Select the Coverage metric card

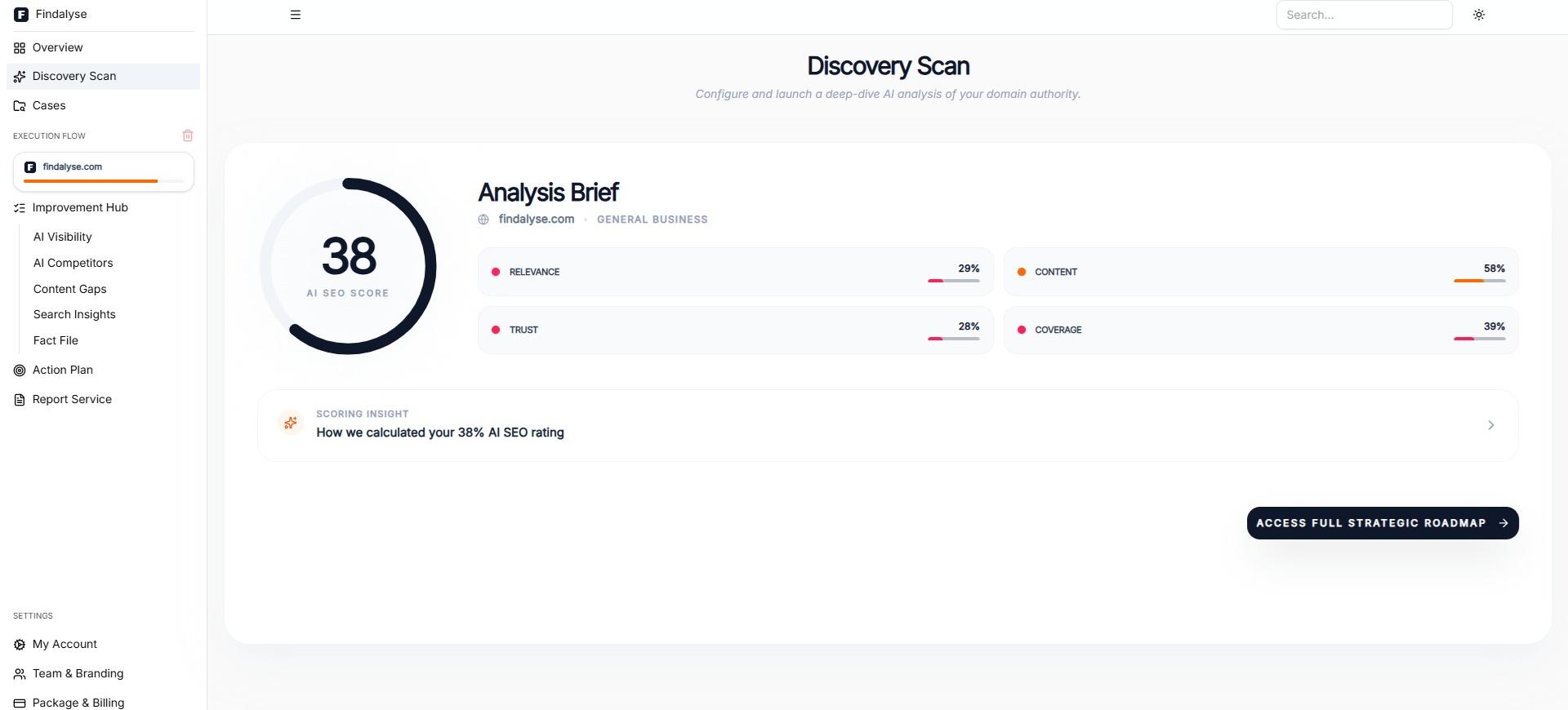pyautogui.click(x=1261, y=330)
